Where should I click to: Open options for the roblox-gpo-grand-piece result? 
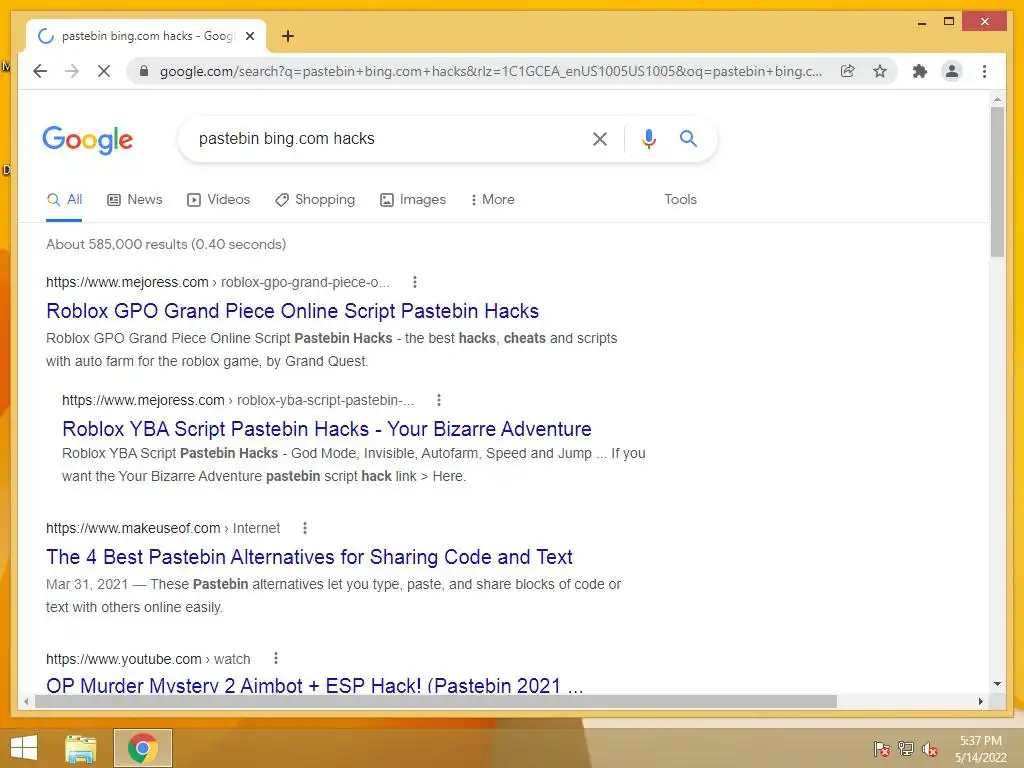click(415, 282)
